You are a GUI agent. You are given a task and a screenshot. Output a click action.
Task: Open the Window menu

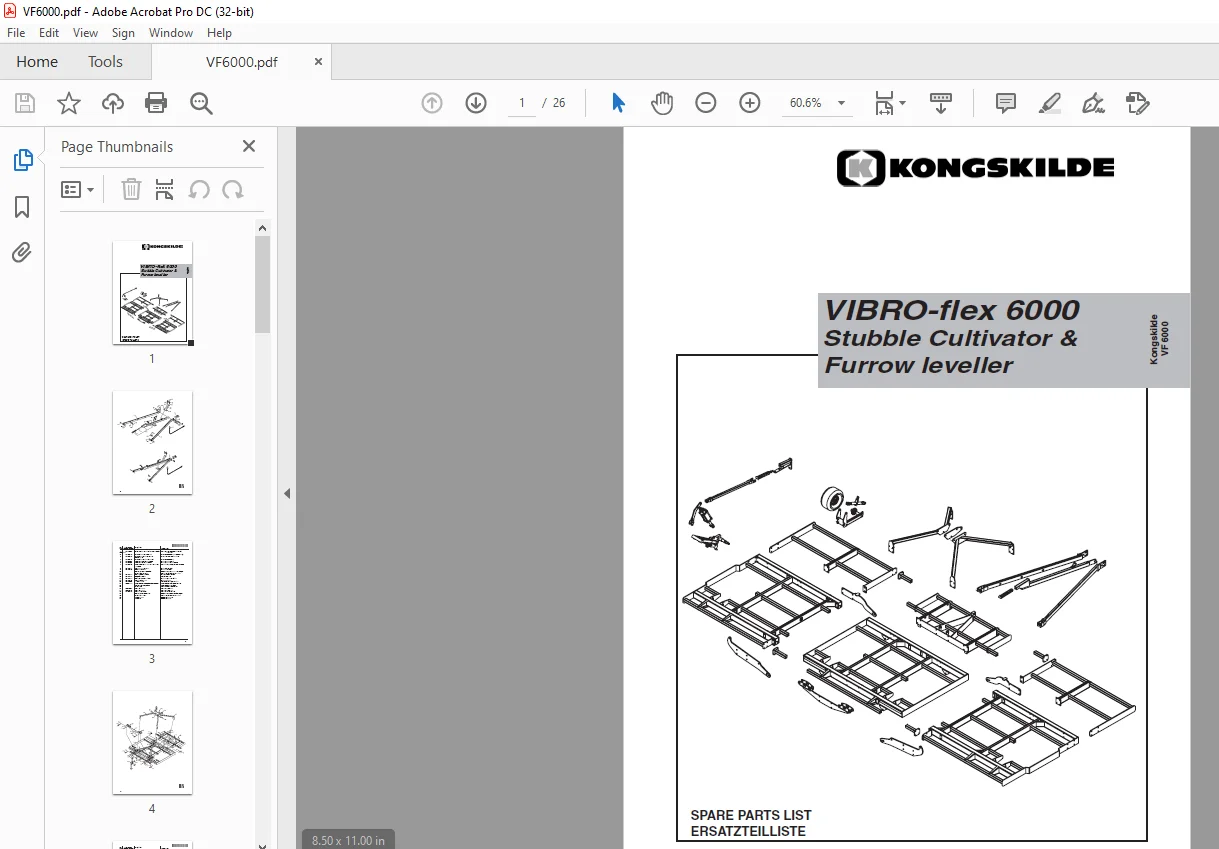coord(171,33)
